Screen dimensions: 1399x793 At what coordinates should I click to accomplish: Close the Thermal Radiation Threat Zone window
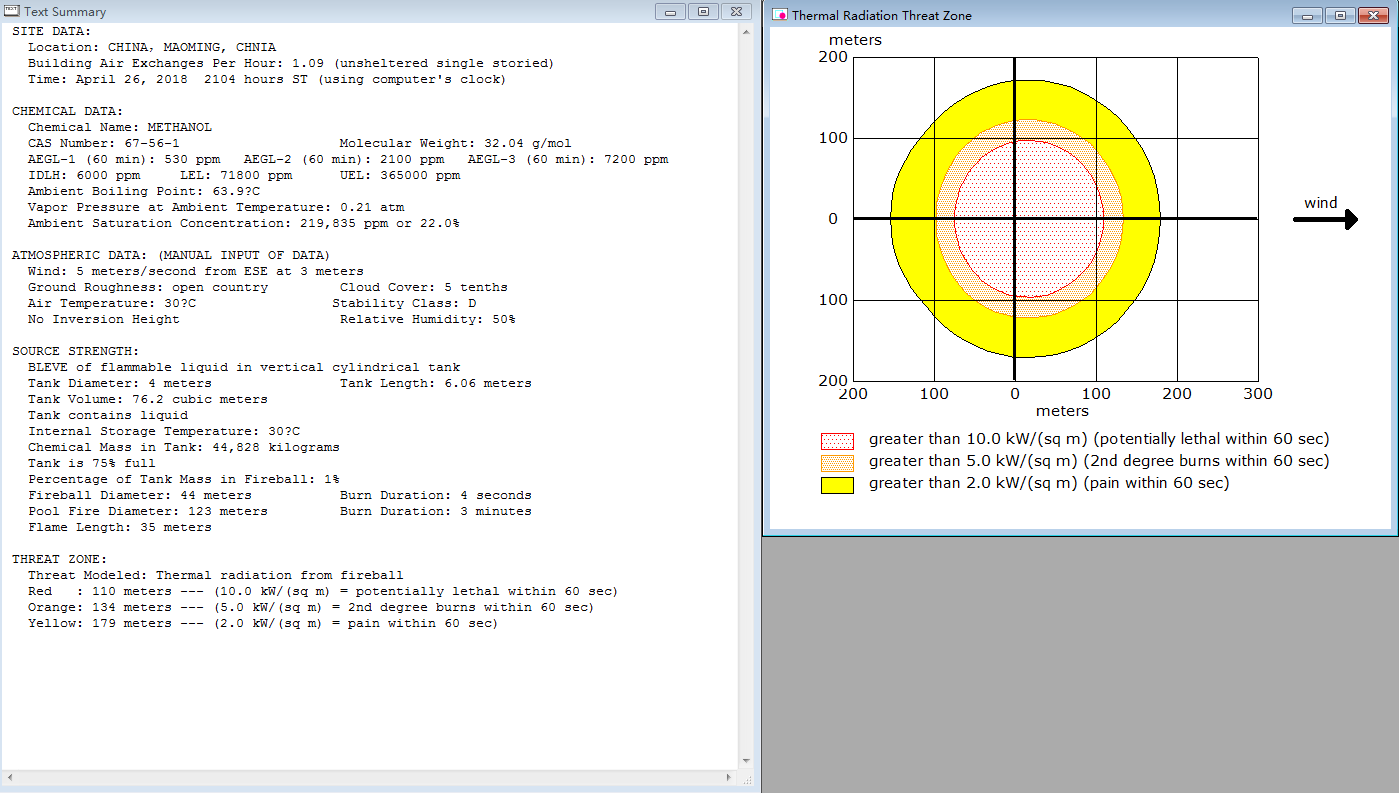(1375, 15)
